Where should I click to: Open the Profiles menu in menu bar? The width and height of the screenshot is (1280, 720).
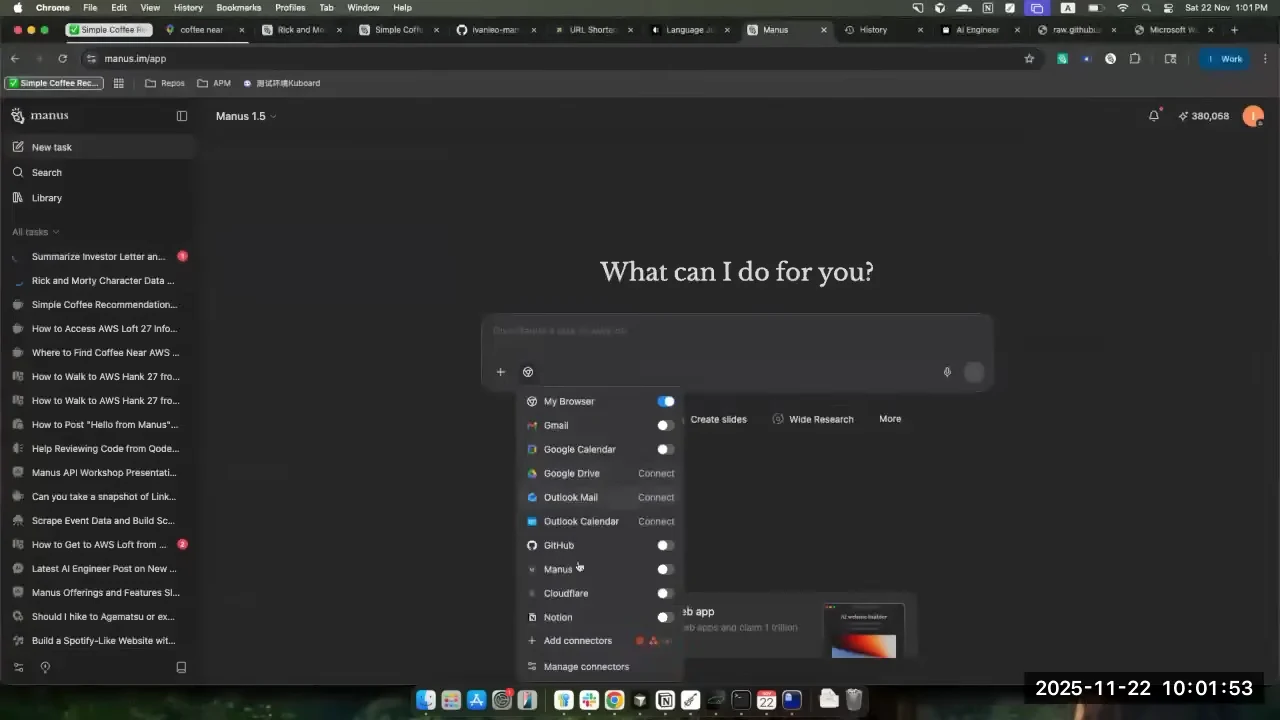(290, 7)
